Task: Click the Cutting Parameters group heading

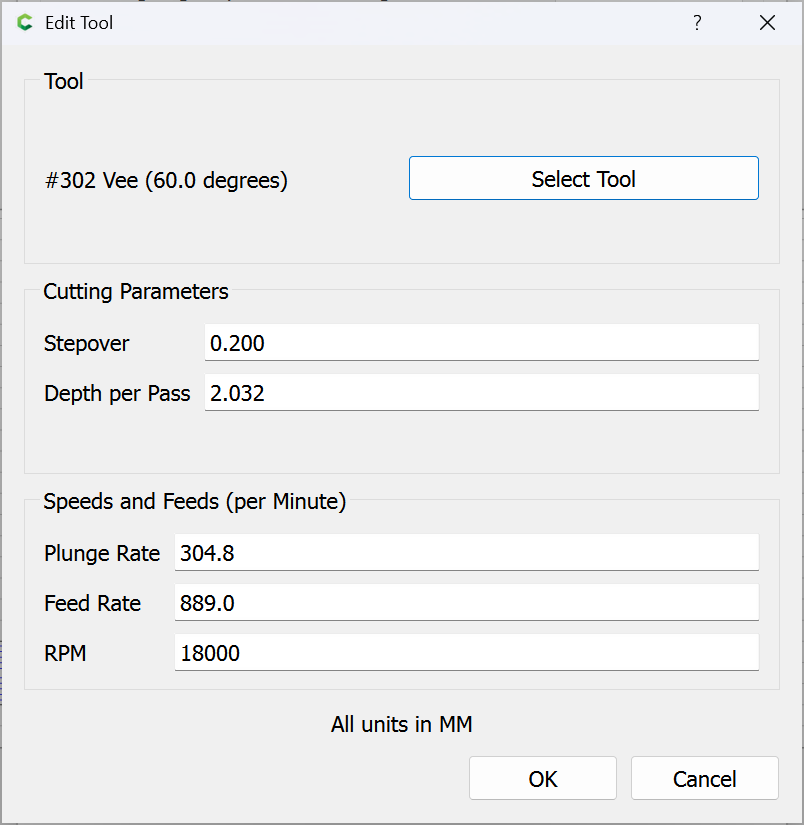Action: pos(136,292)
